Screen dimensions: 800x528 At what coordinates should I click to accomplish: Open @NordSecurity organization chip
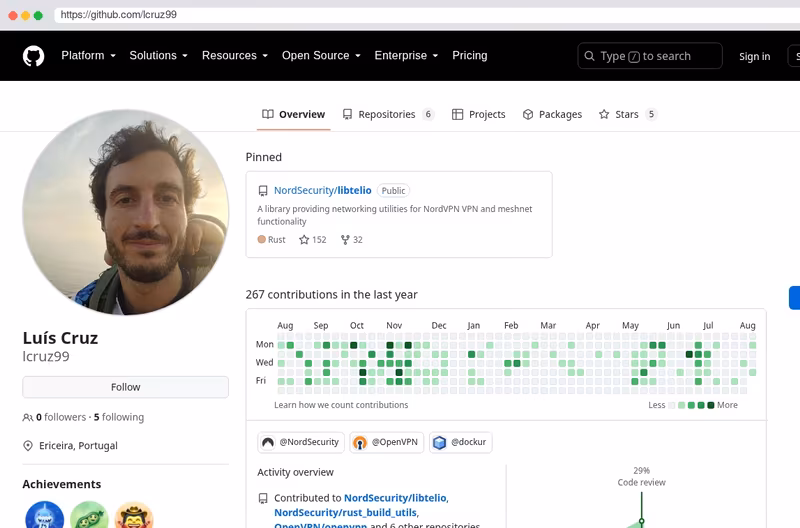tap(301, 442)
